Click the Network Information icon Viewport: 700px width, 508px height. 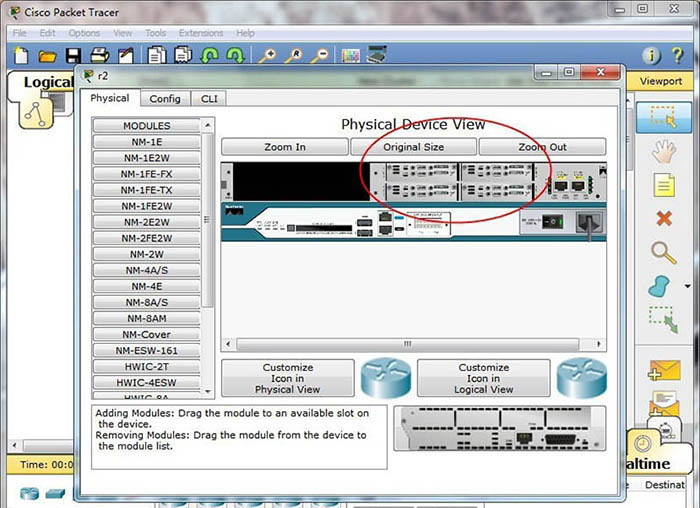[x=651, y=56]
